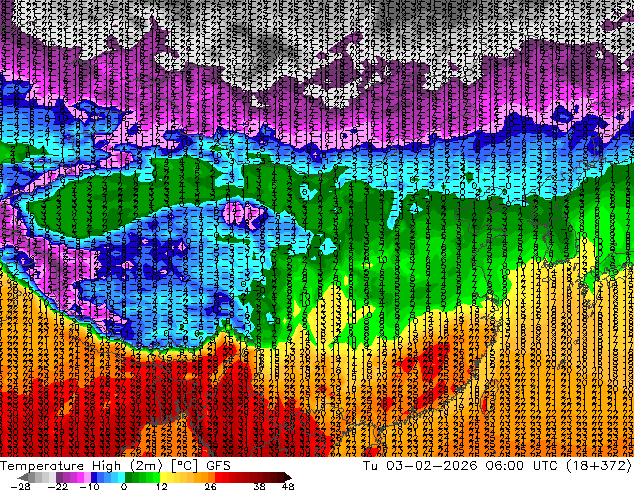Click the 0 legend label
Screen dimensions: 634x490
(x=124, y=486)
